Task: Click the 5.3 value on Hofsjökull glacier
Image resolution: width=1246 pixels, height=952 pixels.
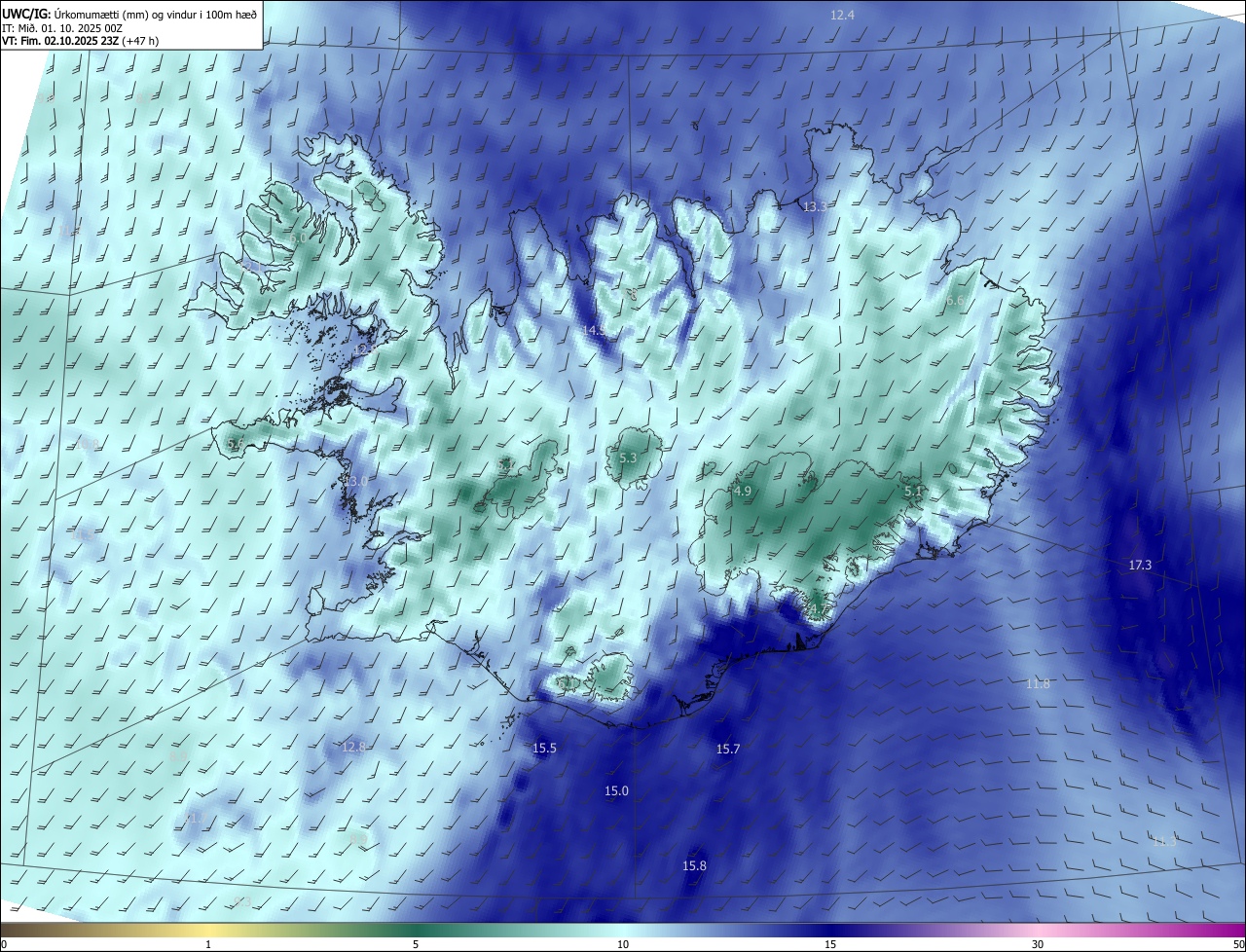Action: coord(628,458)
